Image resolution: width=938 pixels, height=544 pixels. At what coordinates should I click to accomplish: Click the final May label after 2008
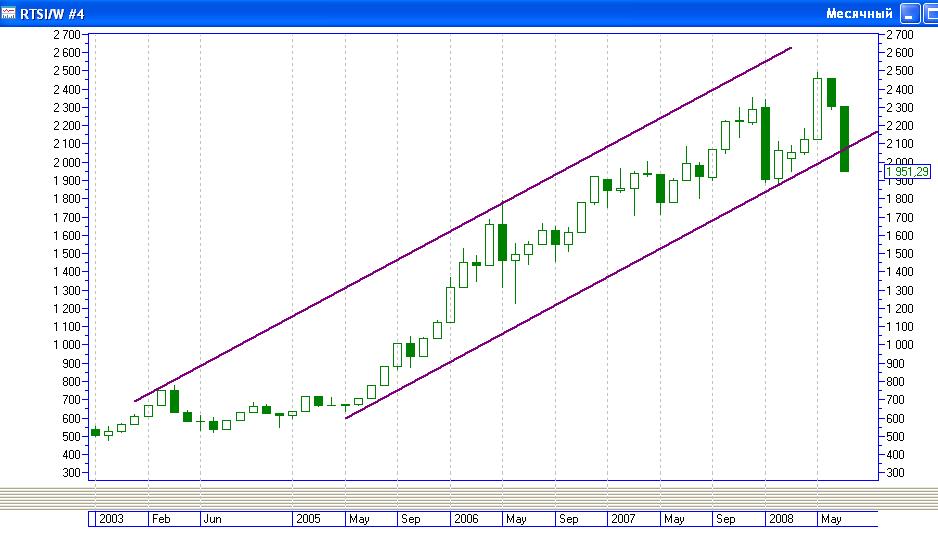[x=831, y=519]
